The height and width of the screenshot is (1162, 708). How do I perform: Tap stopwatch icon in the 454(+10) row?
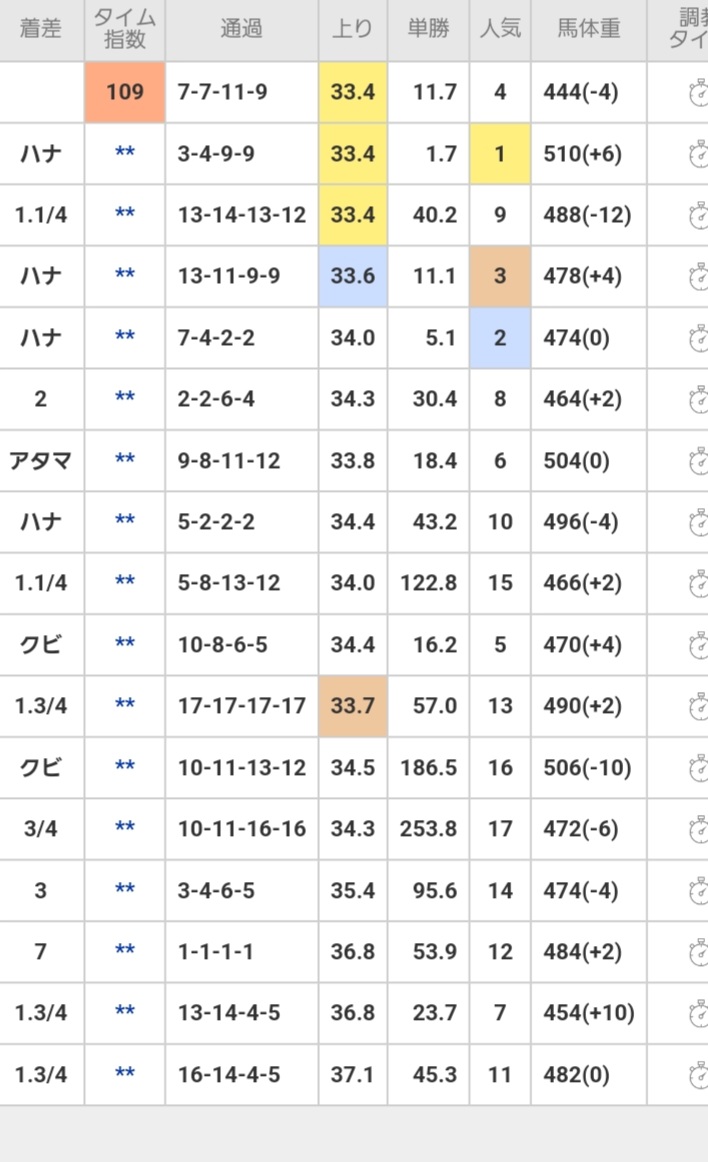[698, 1013]
